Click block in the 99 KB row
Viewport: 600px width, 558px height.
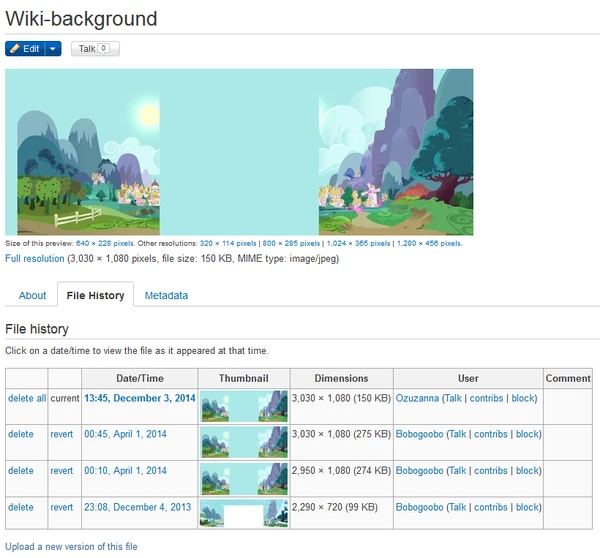527,507
